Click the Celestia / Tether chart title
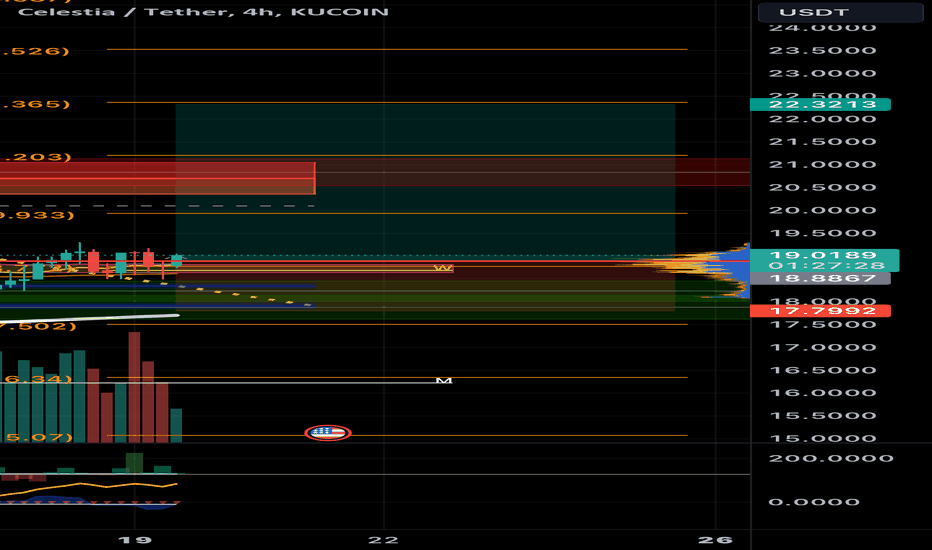 203,12
